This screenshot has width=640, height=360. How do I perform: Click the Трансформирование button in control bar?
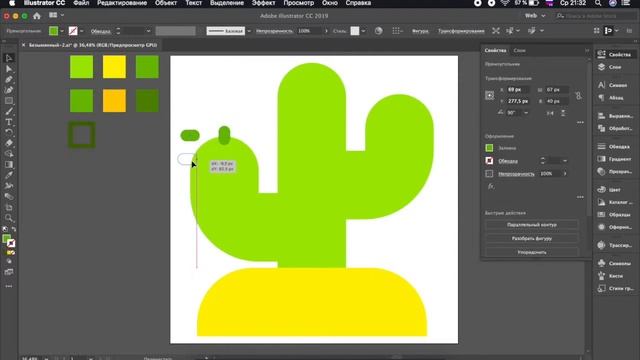coord(461,31)
